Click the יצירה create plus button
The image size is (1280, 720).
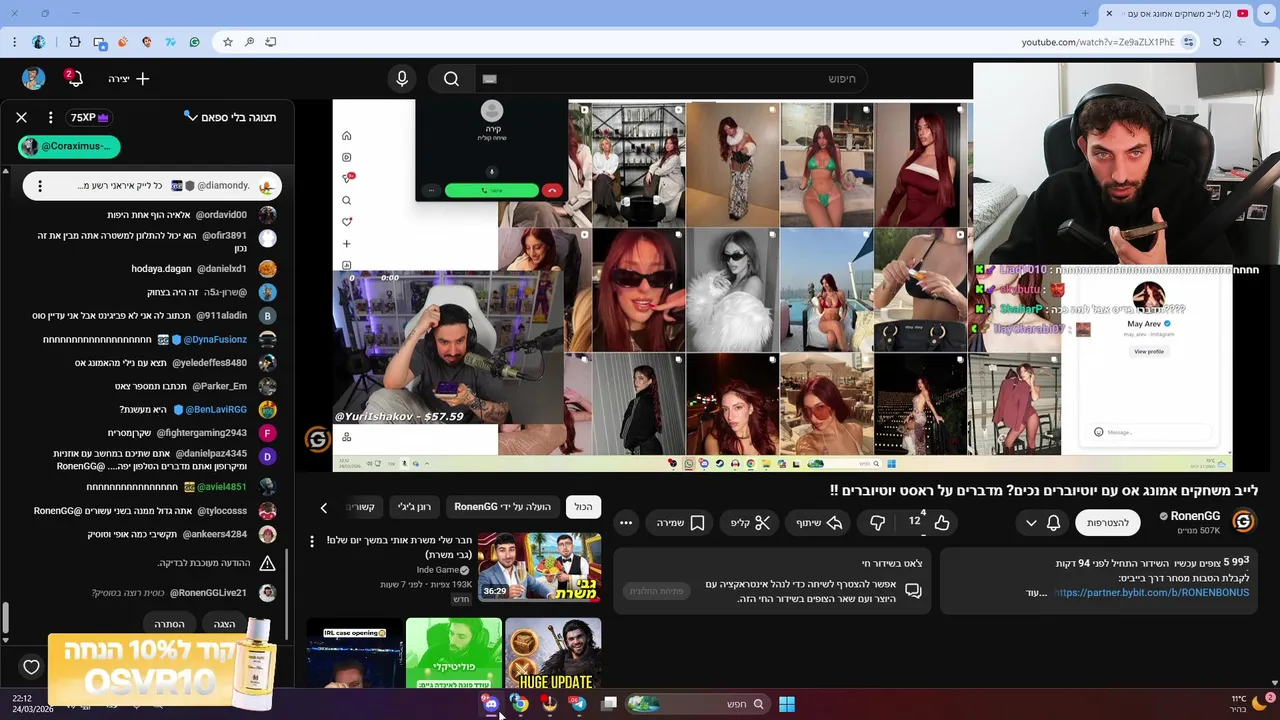click(130, 78)
